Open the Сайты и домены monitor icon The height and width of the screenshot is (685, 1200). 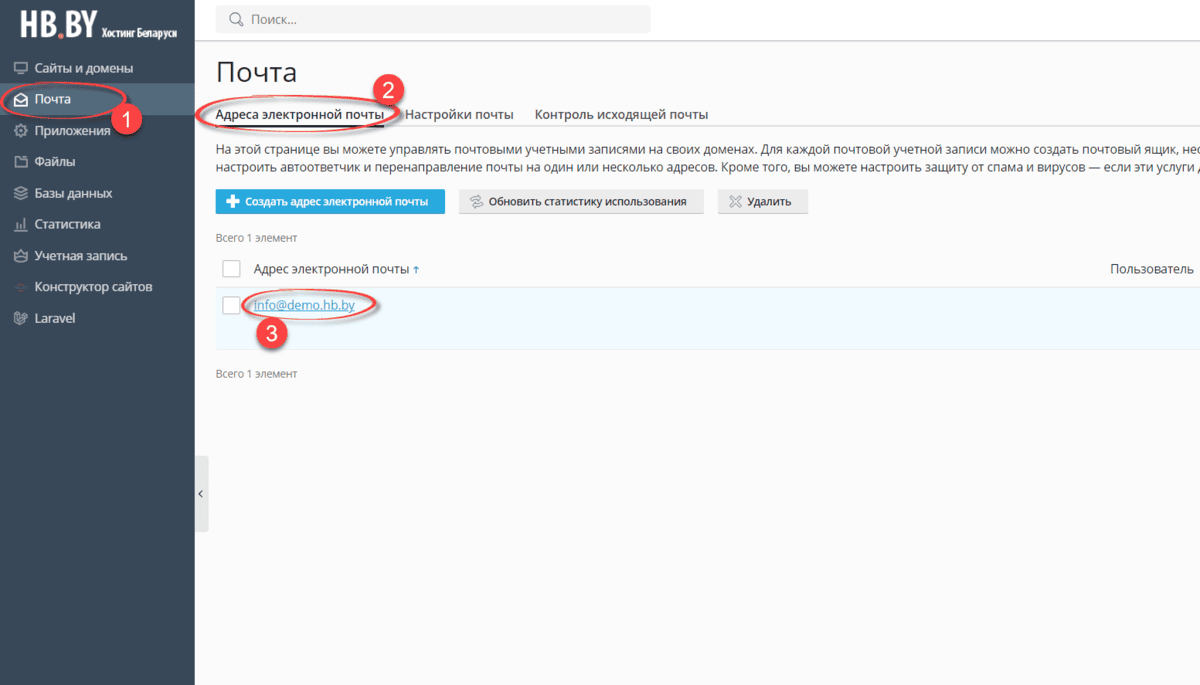click(x=20, y=68)
